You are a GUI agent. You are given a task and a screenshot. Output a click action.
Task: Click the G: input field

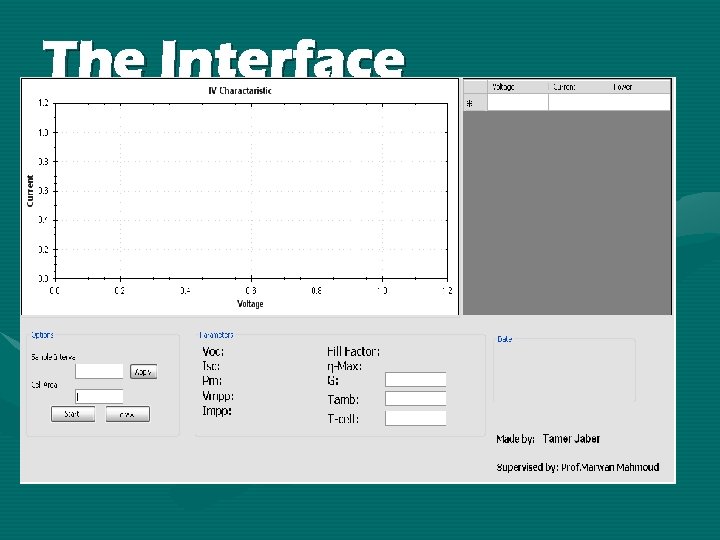click(416, 380)
